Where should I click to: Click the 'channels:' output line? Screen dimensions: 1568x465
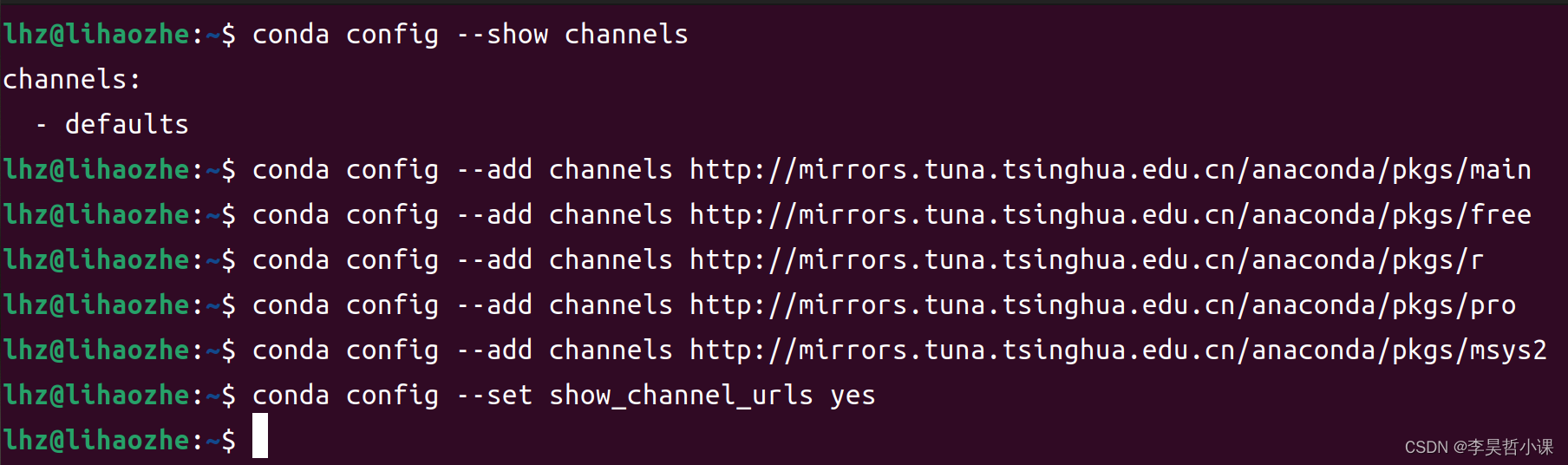coord(71,80)
